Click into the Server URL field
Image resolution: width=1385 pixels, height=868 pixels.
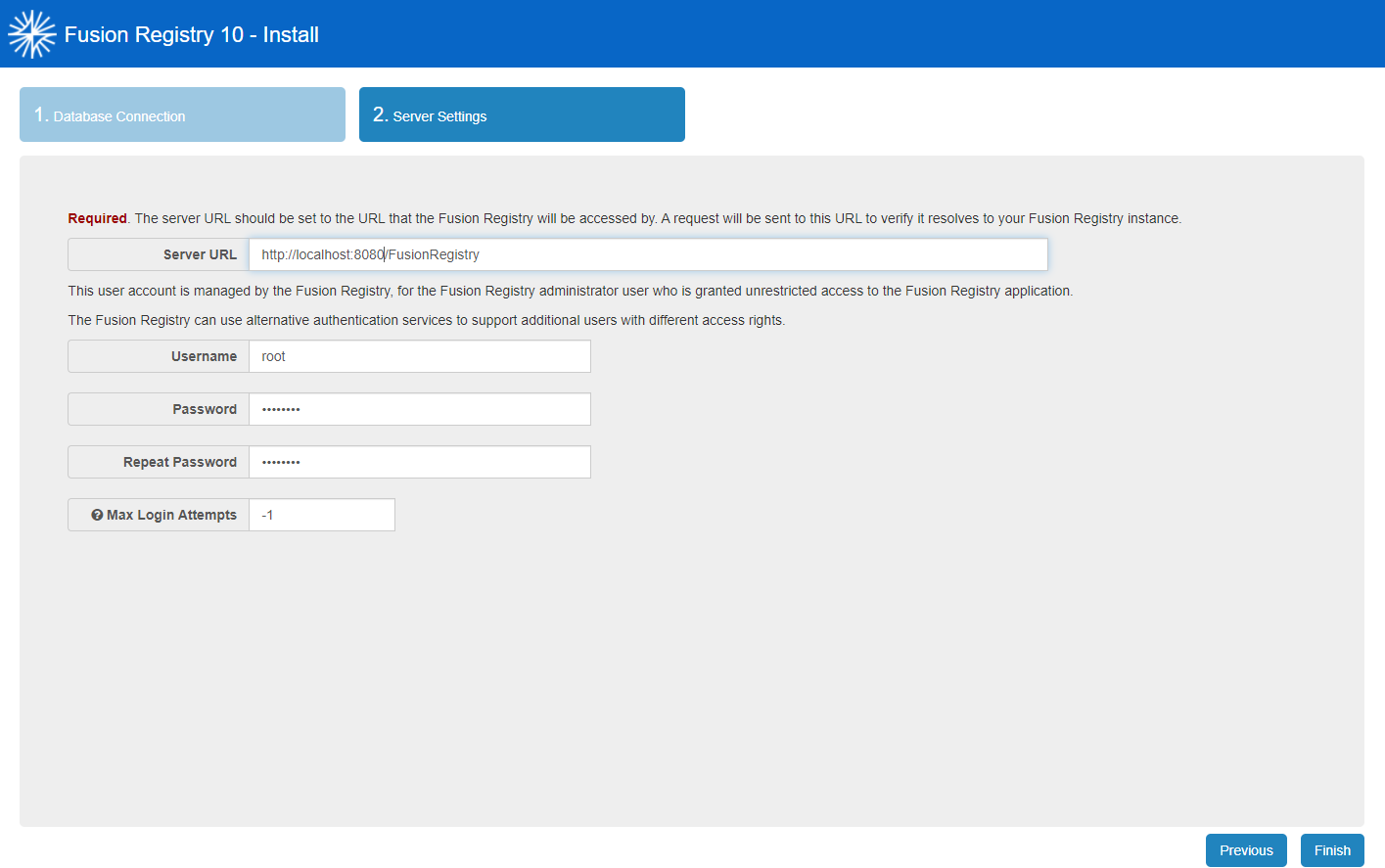coord(648,254)
